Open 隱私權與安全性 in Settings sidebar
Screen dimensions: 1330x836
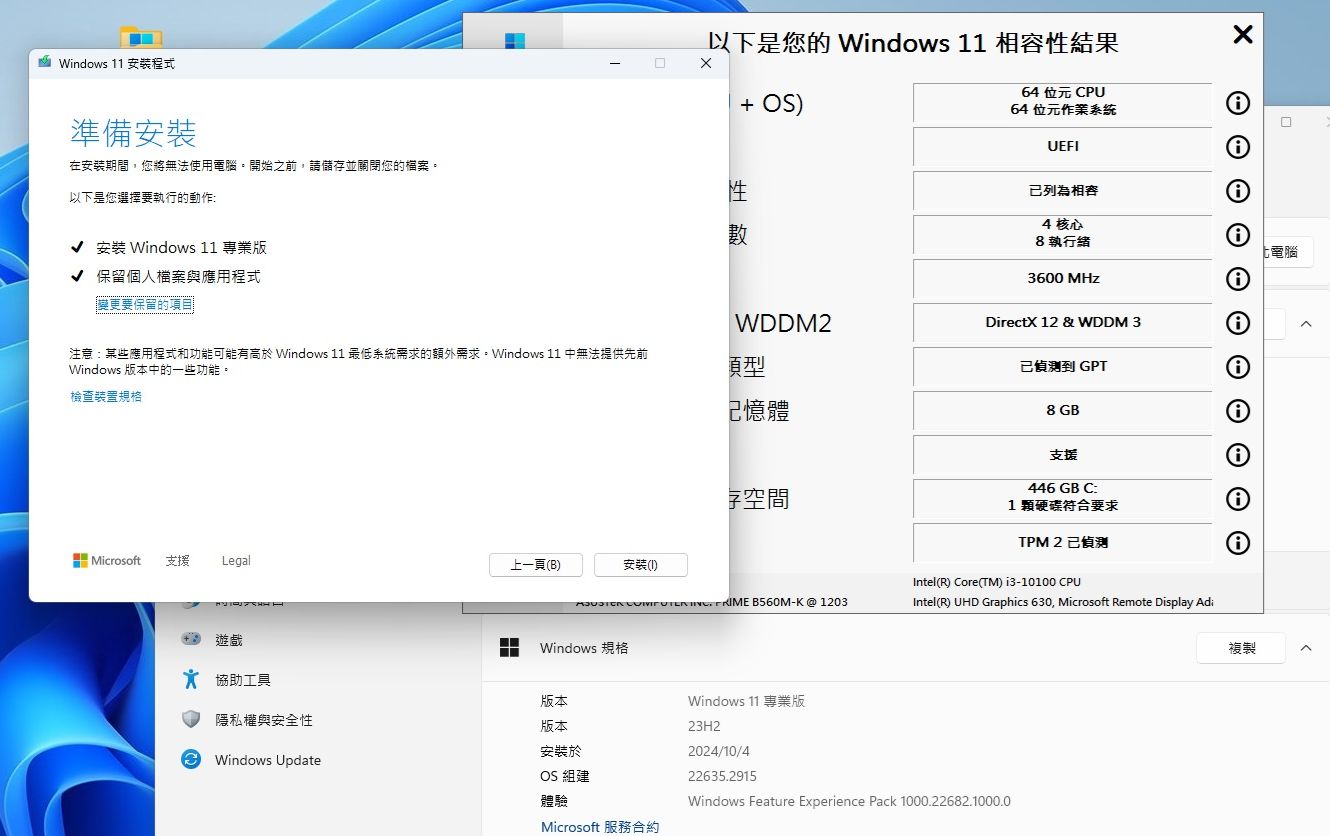264,720
